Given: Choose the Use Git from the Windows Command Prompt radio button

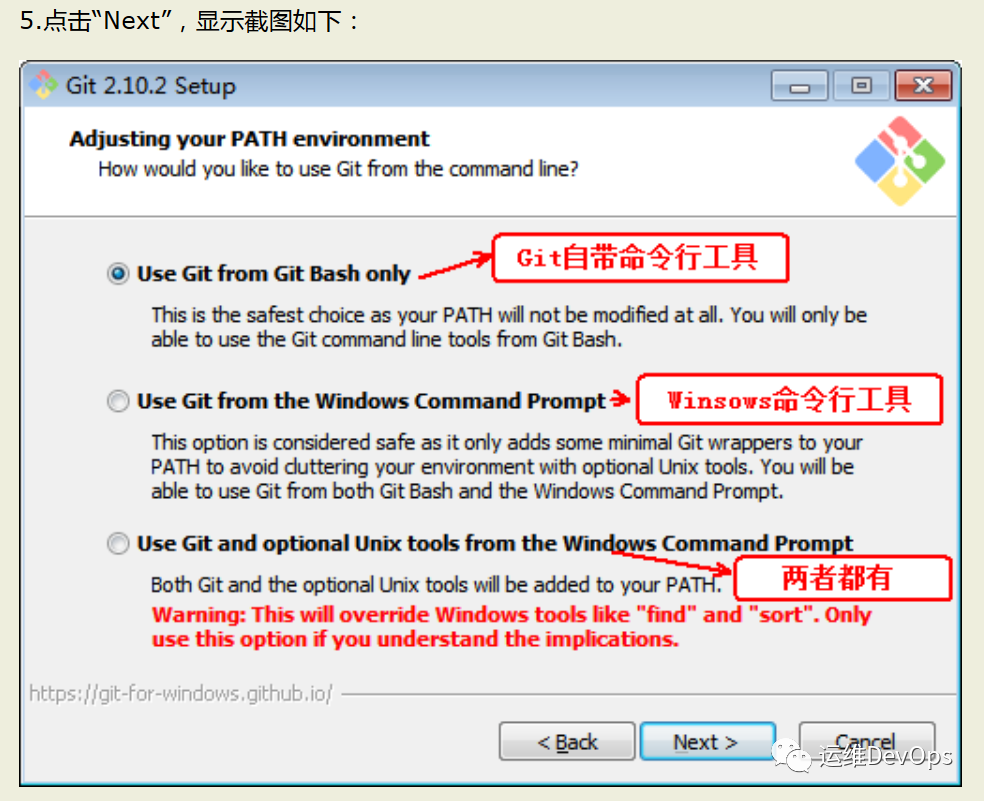Looking at the screenshot, I should pos(118,401).
